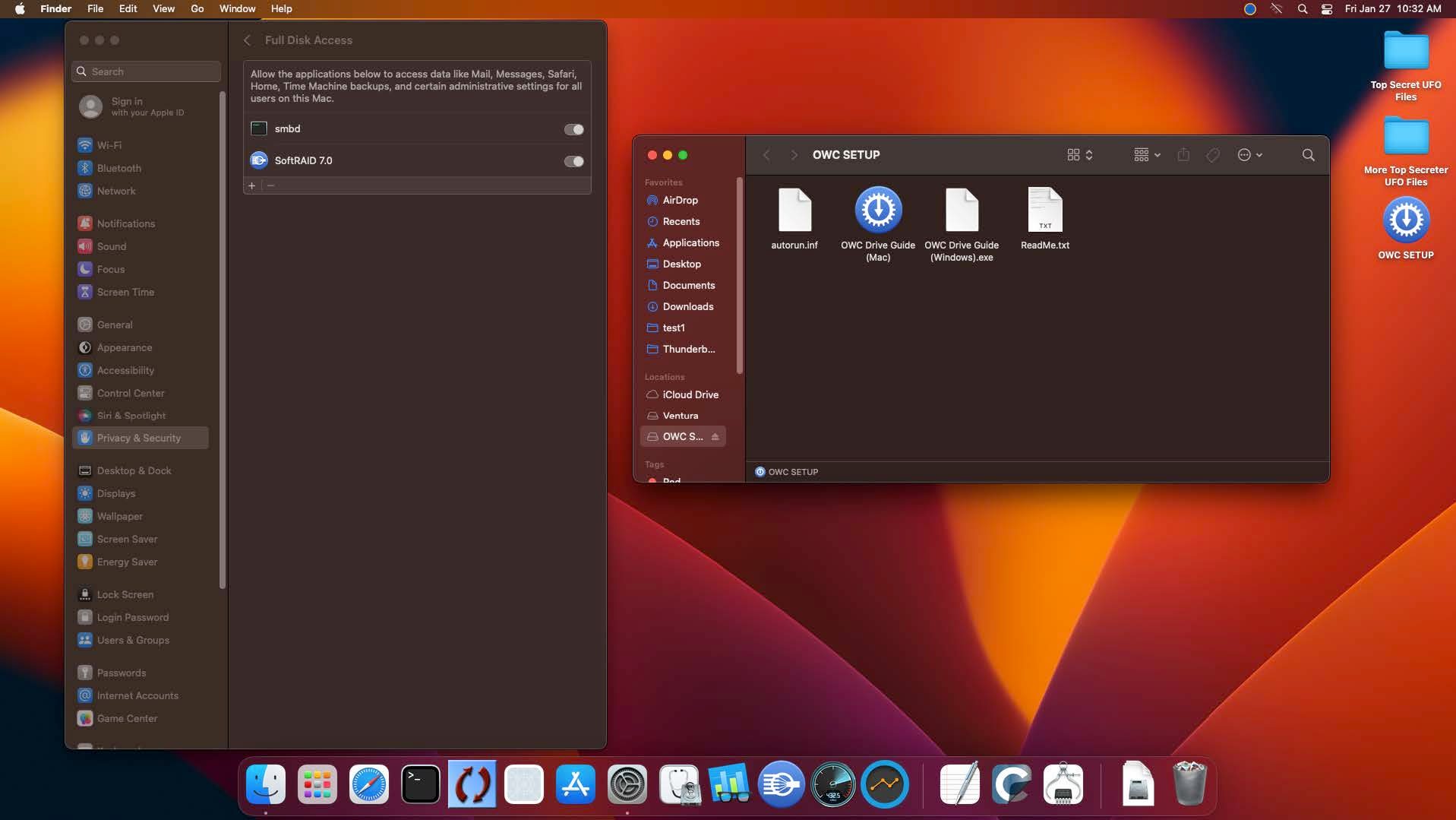The image size is (1456, 820).
Task: Enable Full Disk Access for SoftRAID 7.0
Action: tap(573, 162)
